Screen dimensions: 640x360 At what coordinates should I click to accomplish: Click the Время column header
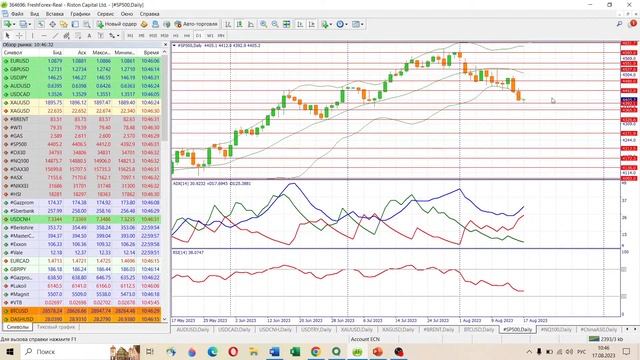point(151,53)
